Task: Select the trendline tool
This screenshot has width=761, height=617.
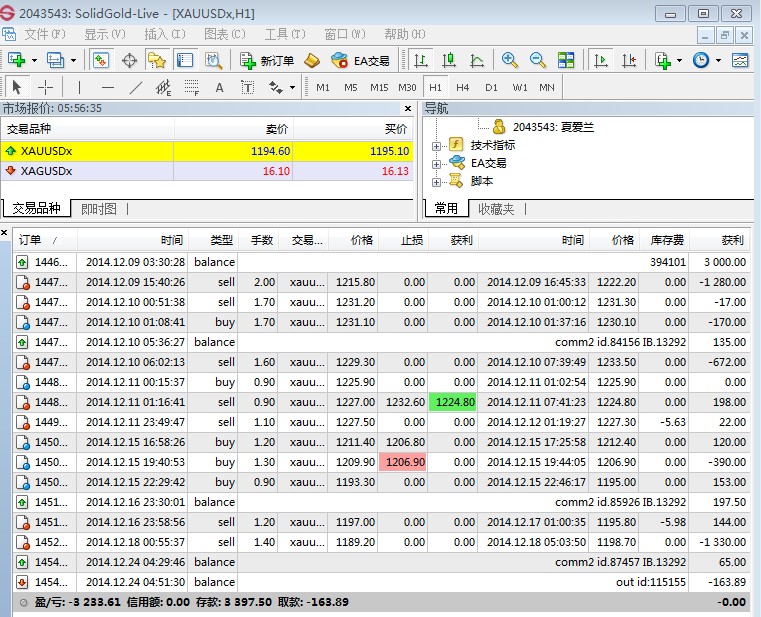Action: pyautogui.click(x=136, y=87)
